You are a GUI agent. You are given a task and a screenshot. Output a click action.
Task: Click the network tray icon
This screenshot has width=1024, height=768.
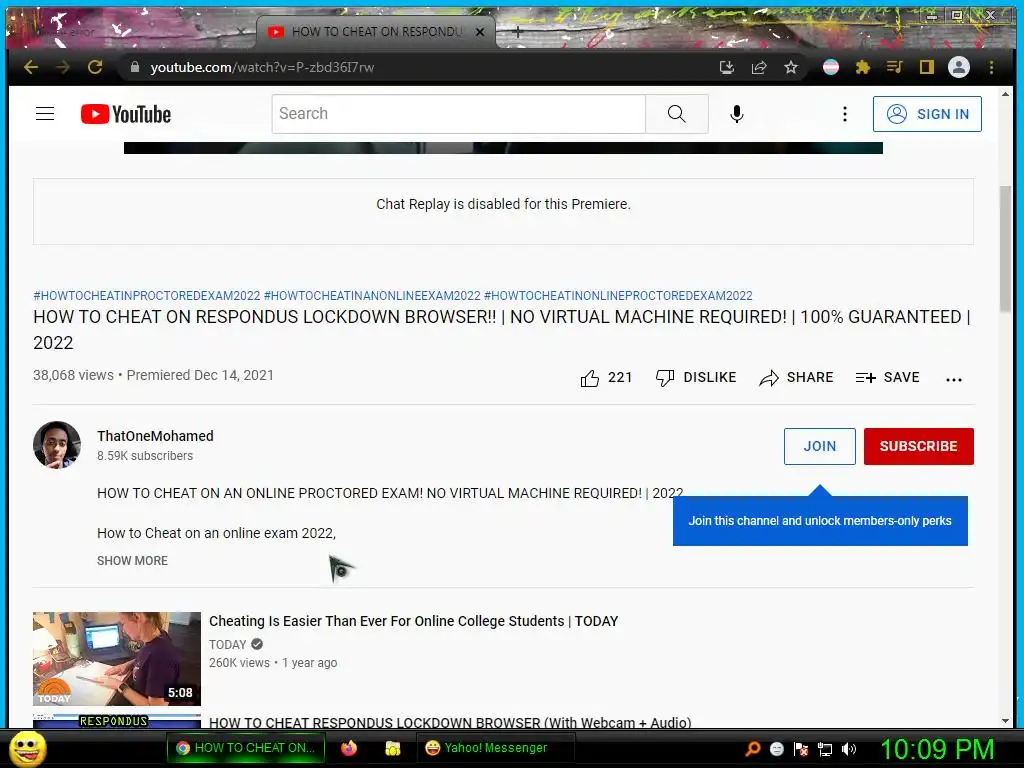(825, 748)
